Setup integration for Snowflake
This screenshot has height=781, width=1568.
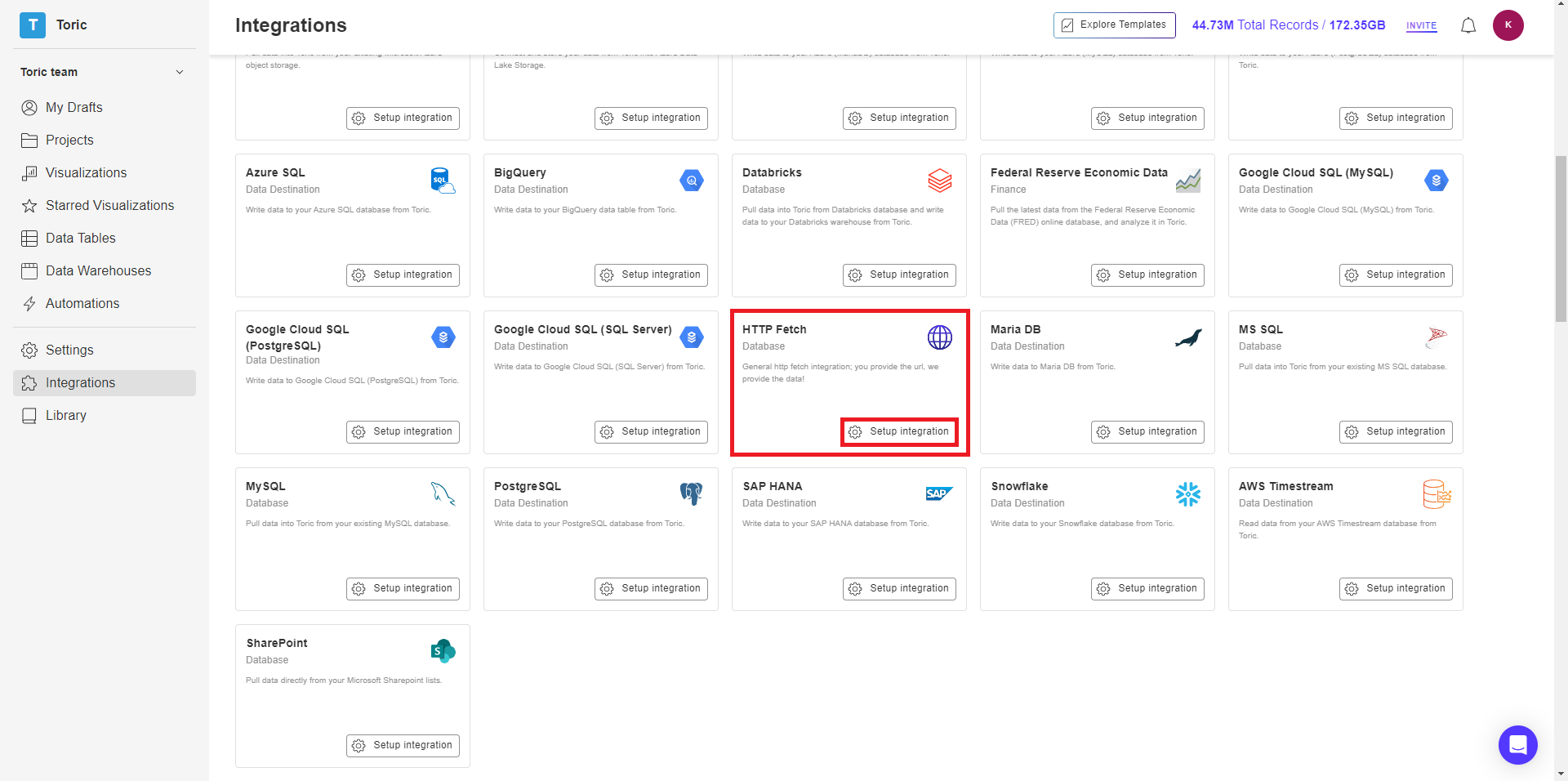click(1147, 589)
